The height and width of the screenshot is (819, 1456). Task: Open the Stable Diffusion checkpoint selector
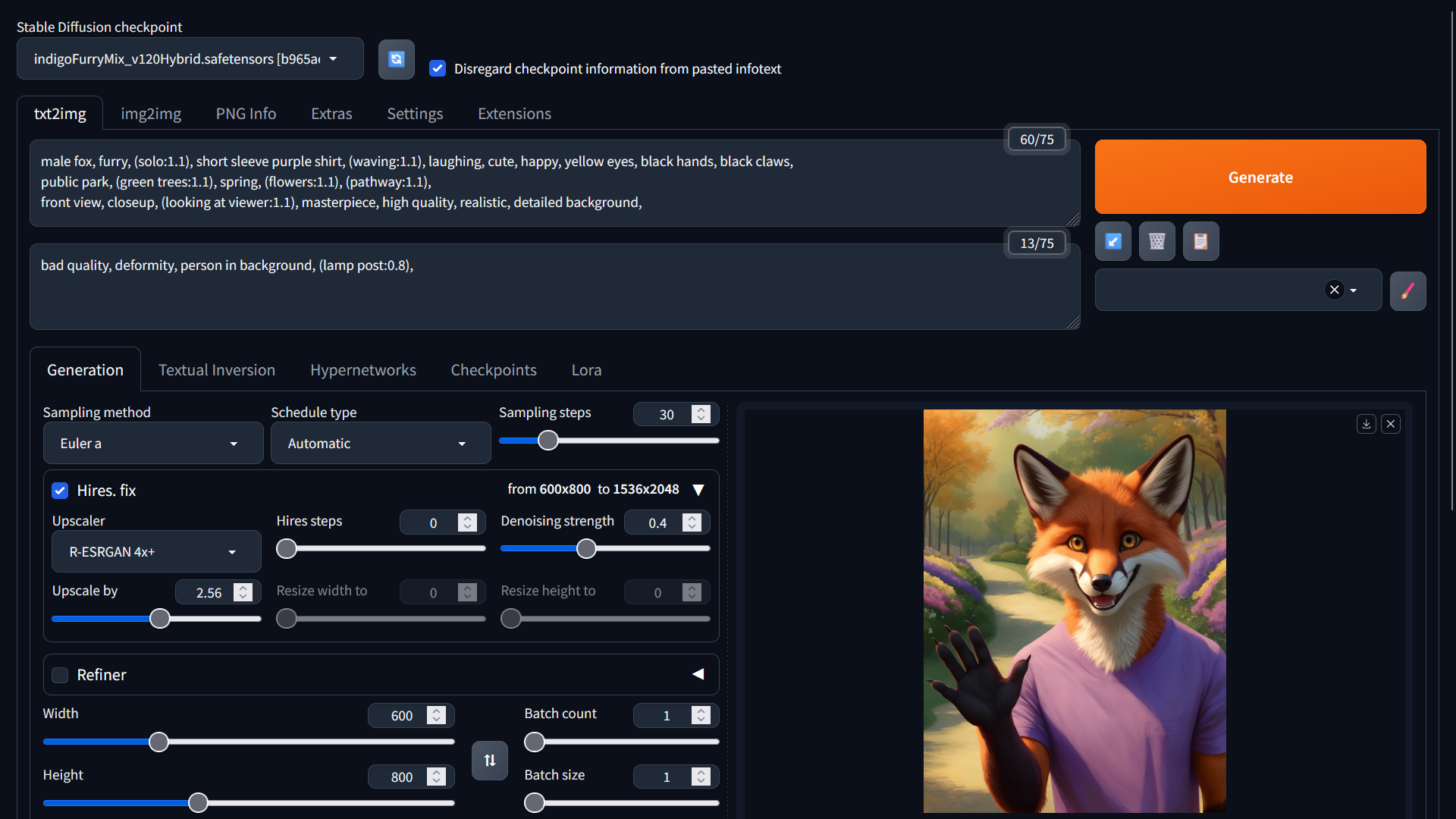(190, 59)
